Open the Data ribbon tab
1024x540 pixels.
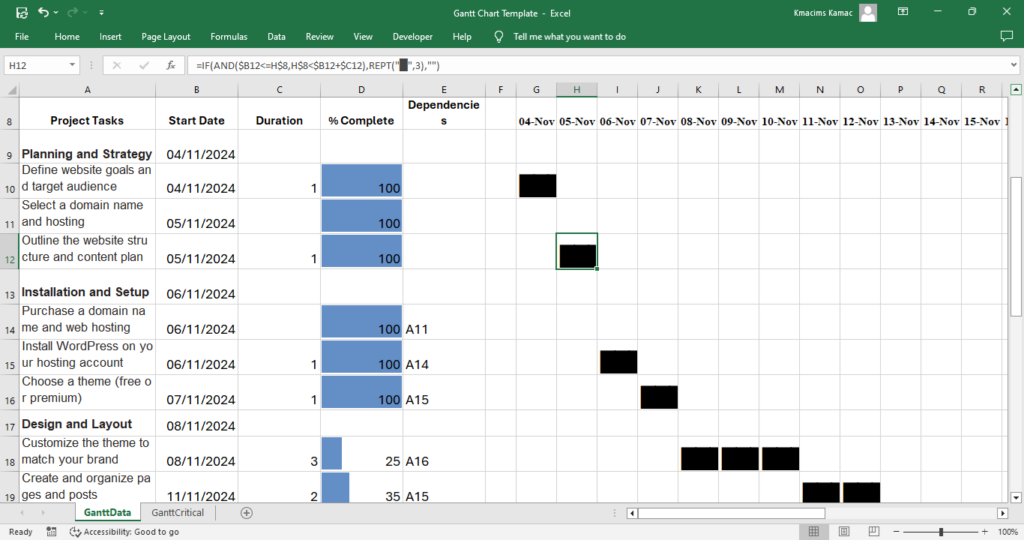276,37
